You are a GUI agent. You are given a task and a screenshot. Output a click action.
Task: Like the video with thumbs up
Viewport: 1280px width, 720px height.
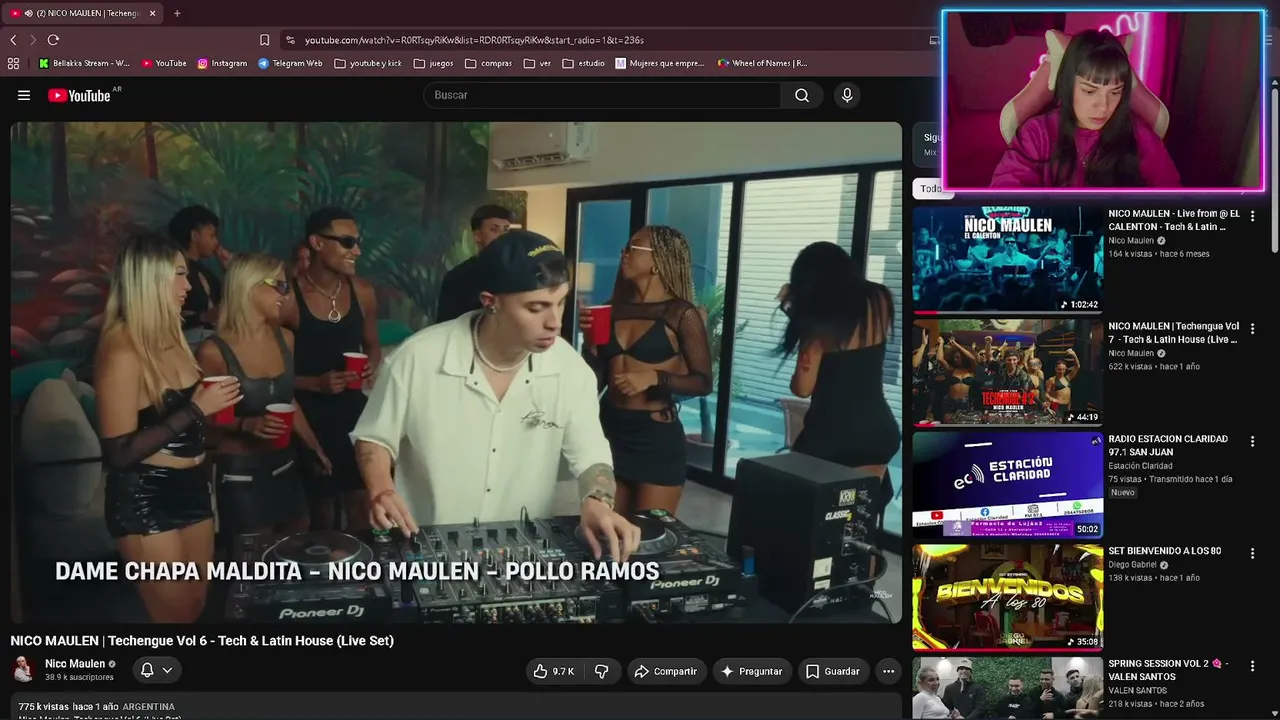pos(553,671)
